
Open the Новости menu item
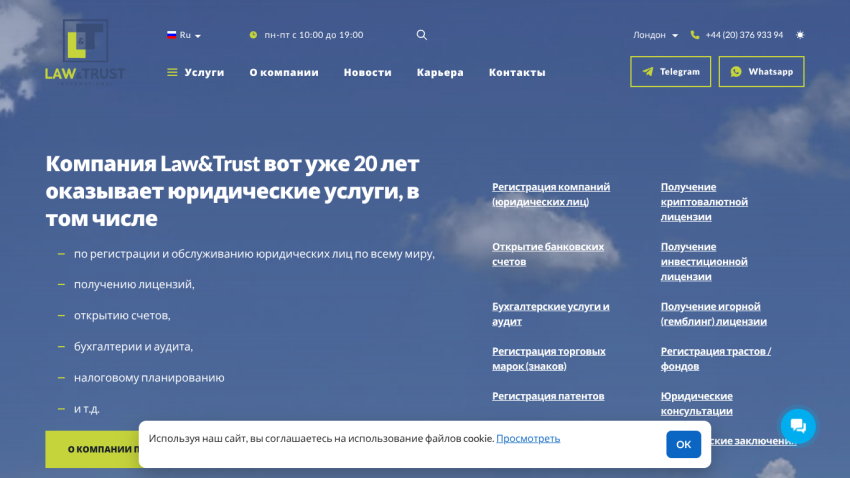tap(368, 72)
